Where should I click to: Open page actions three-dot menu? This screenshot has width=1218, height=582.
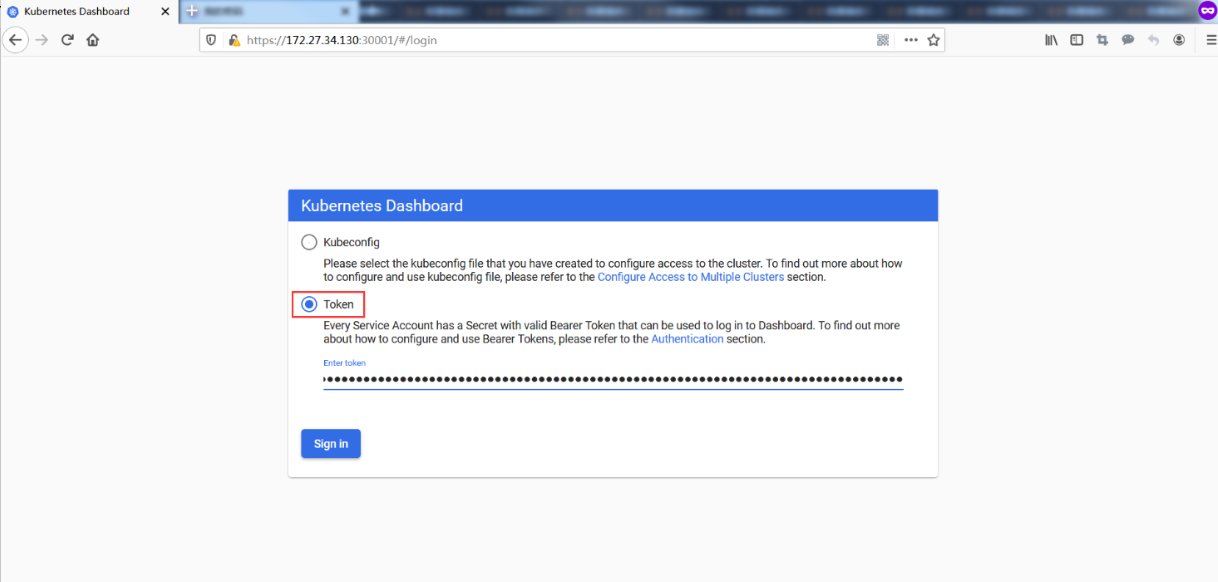pos(910,40)
